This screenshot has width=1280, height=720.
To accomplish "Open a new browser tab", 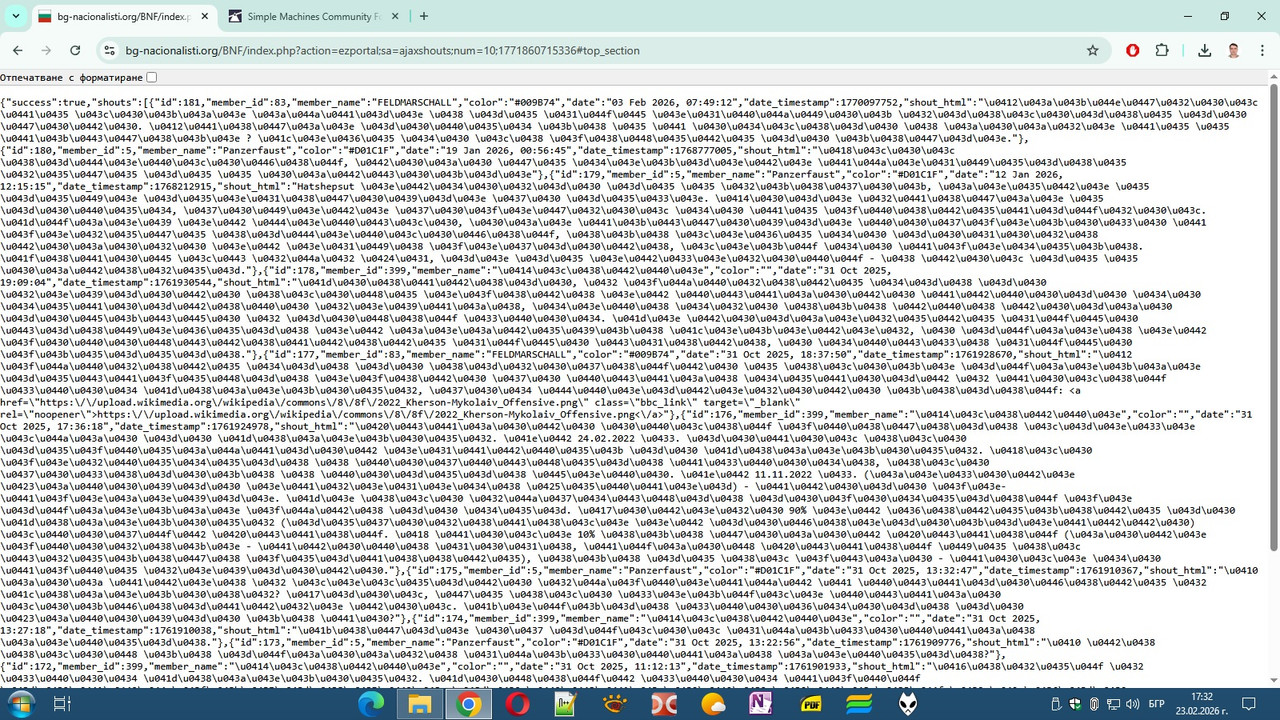I will coord(424,16).
